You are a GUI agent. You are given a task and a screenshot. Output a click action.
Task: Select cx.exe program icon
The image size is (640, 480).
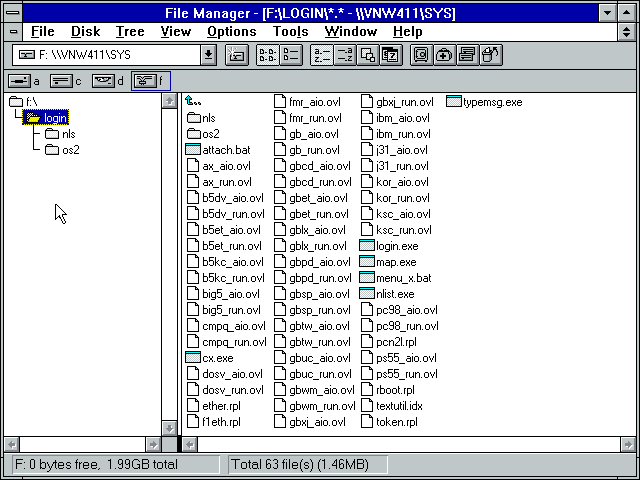pyautogui.click(x=193, y=358)
